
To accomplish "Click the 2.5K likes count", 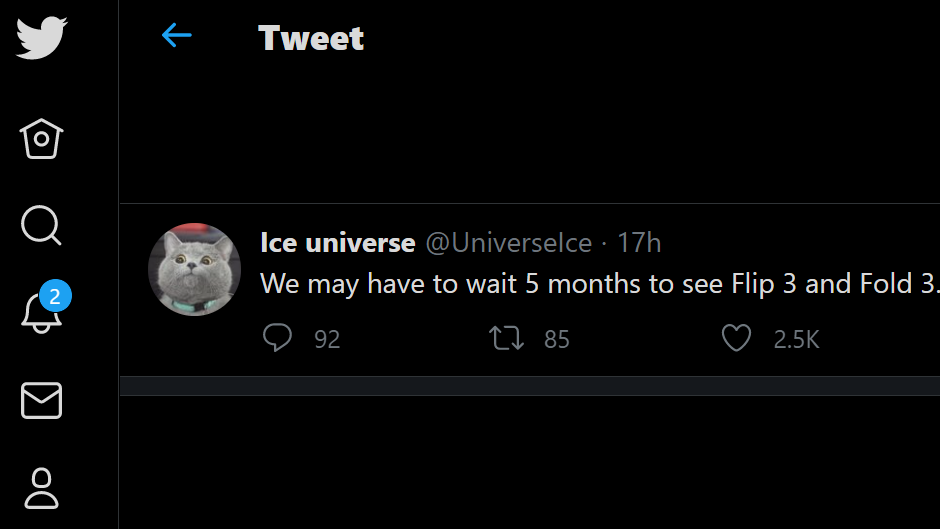I will click(x=796, y=340).
